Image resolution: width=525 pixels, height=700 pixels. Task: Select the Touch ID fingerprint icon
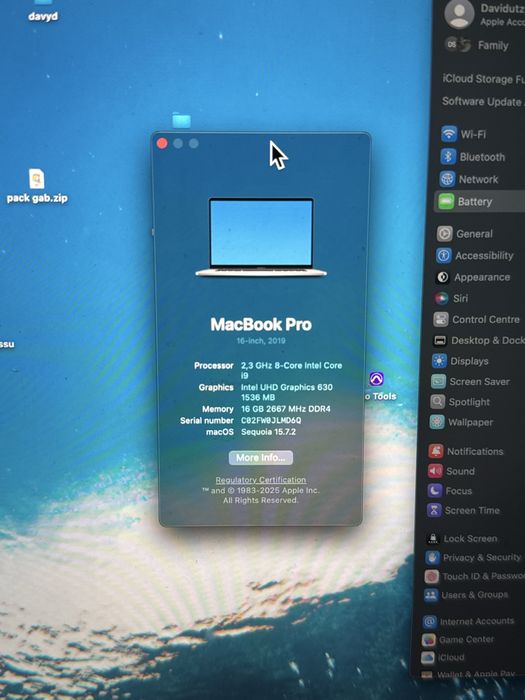pyautogui.click(x=431, y=576)
